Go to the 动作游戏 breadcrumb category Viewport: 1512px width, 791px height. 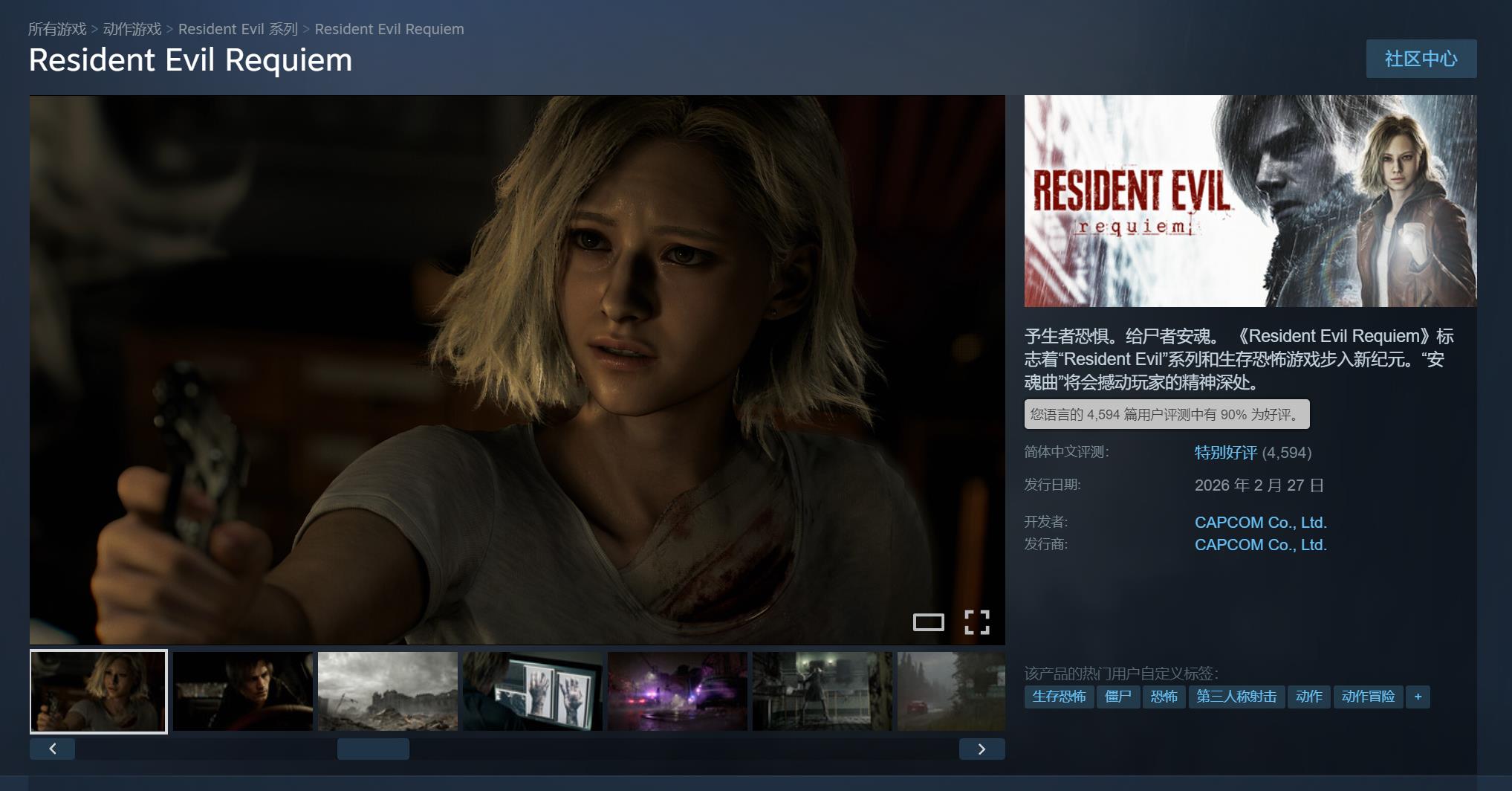pyautogui.click(x=132, y=29)
